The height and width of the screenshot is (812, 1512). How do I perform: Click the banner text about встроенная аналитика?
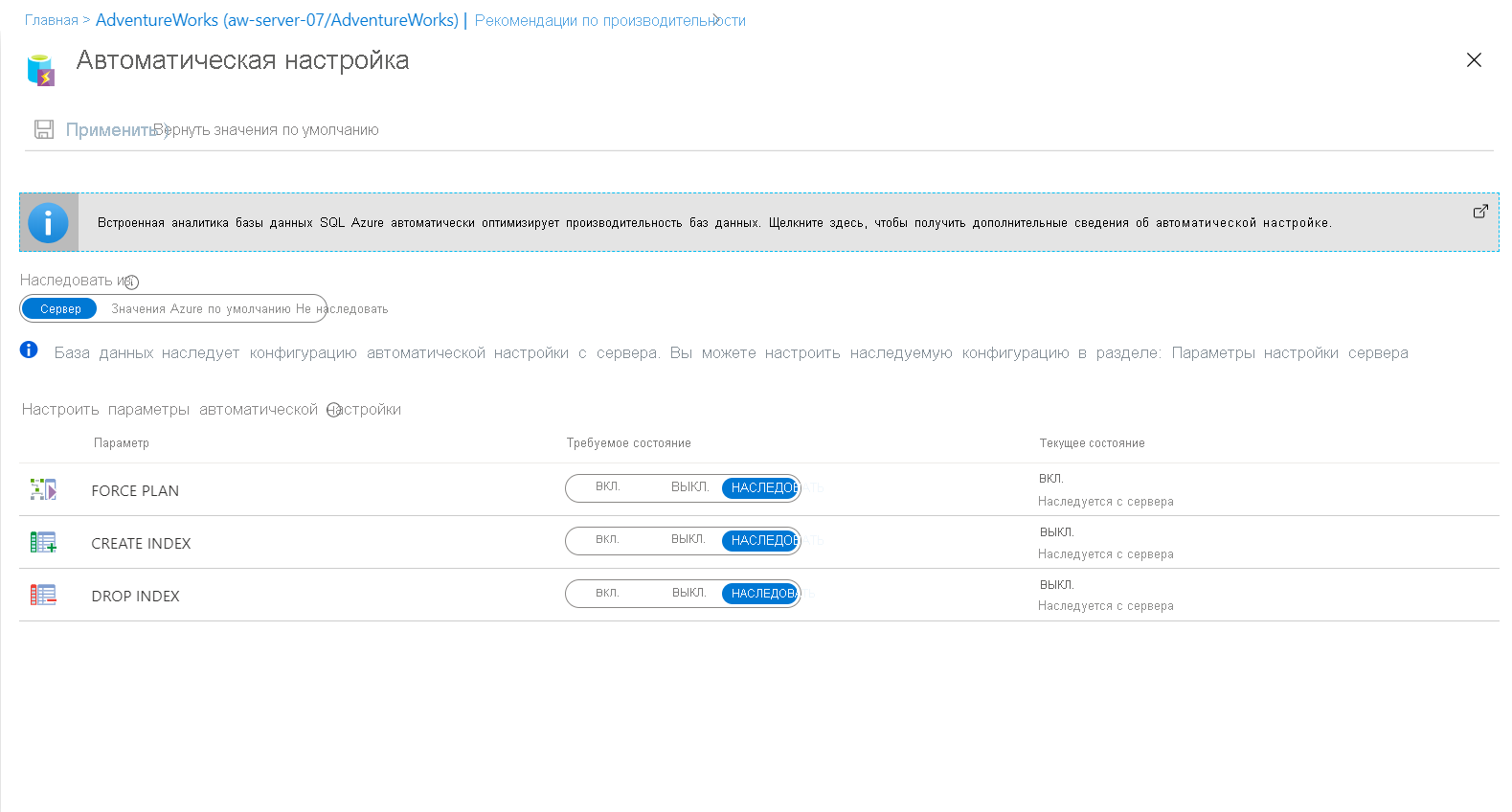[714, 223]
